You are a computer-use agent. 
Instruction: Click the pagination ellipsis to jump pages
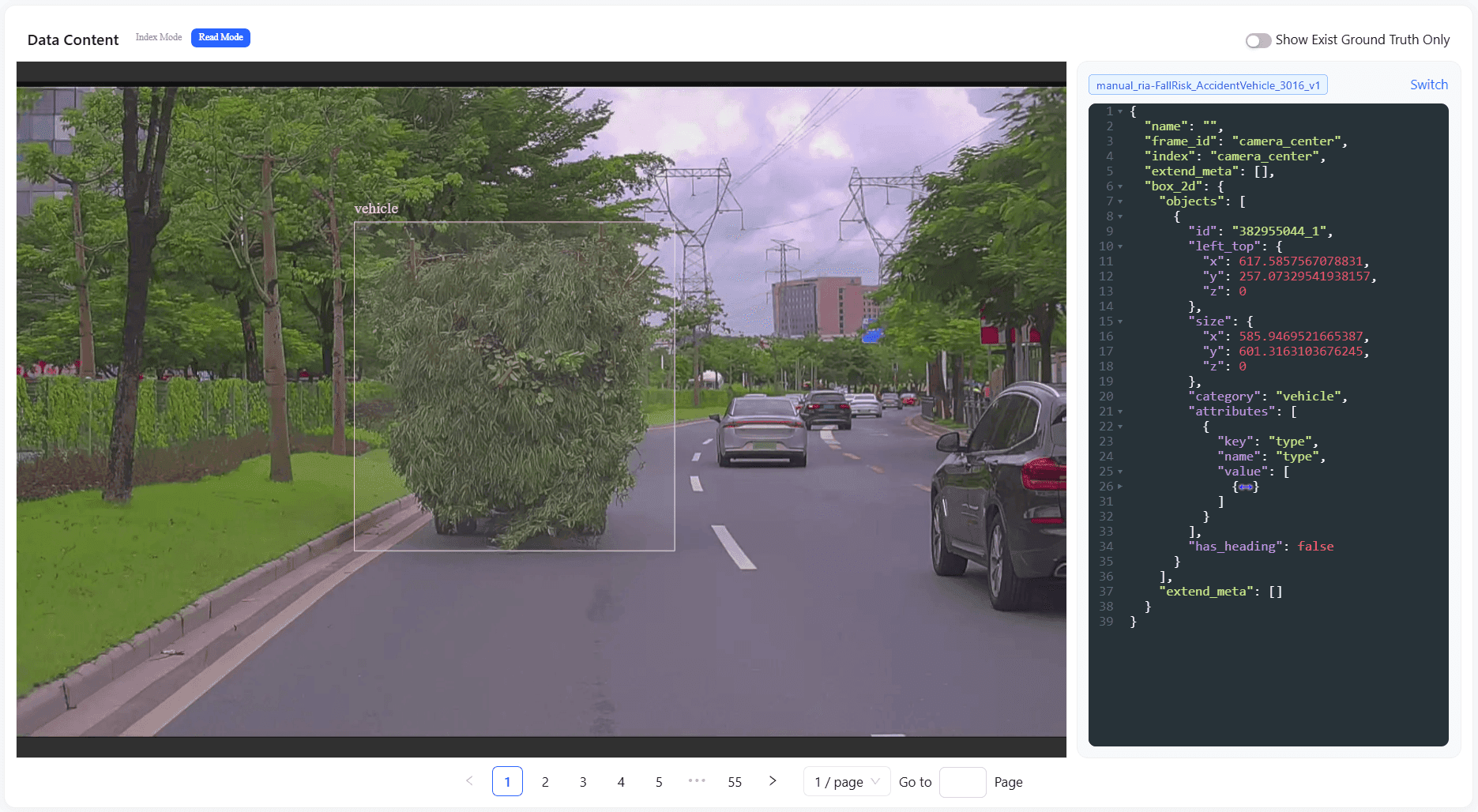[x=697, y=781]
